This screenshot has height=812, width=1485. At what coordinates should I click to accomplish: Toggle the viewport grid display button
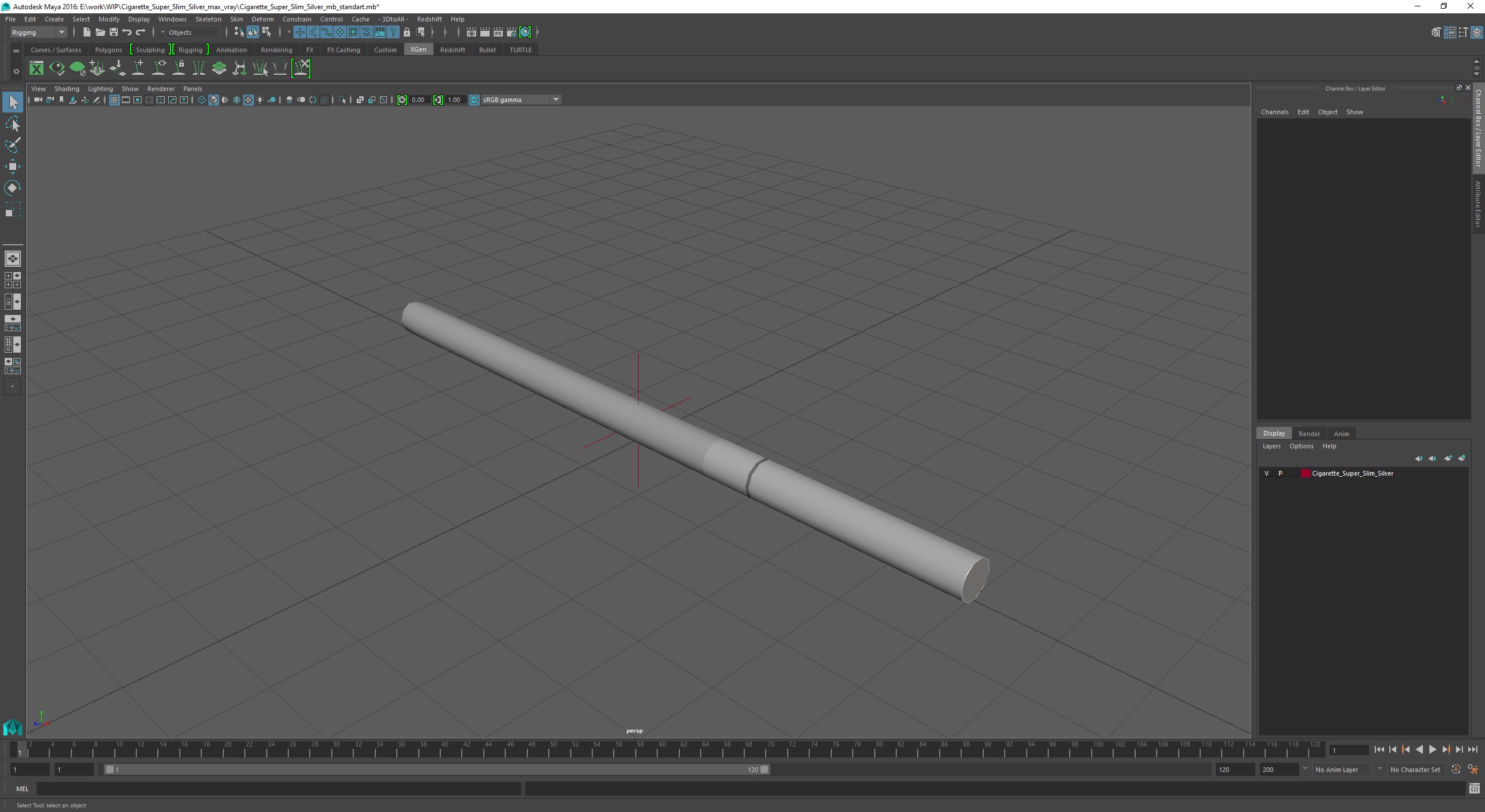point(114,100)
